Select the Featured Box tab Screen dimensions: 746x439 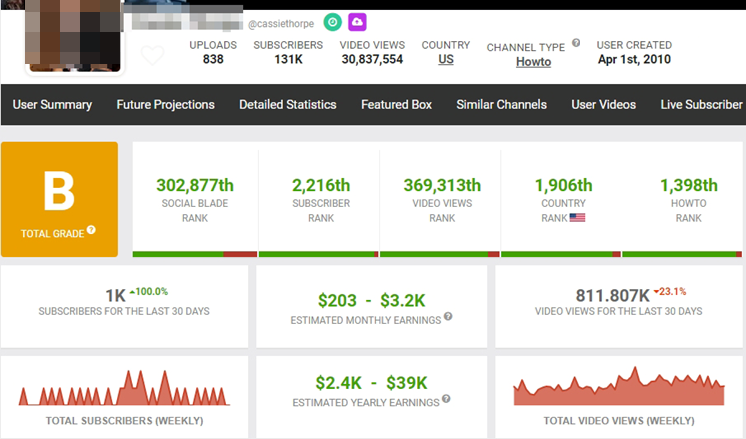point(396,104)
